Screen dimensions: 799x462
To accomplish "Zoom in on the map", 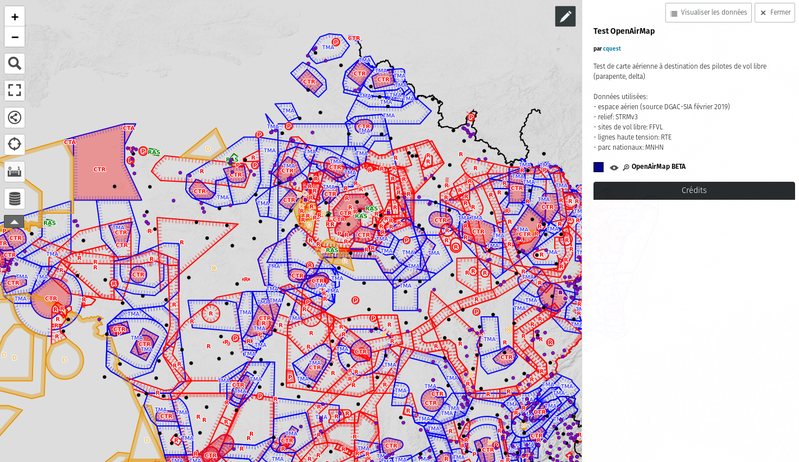I will pos(14,17).
